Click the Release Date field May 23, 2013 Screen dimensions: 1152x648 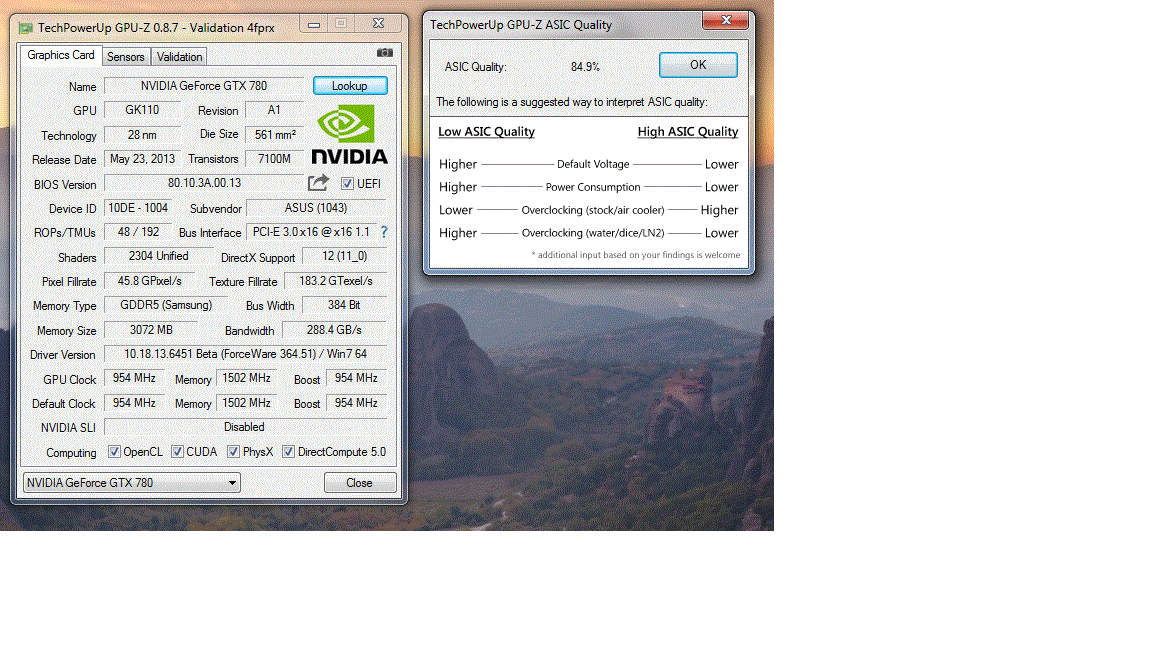(143, 159)
